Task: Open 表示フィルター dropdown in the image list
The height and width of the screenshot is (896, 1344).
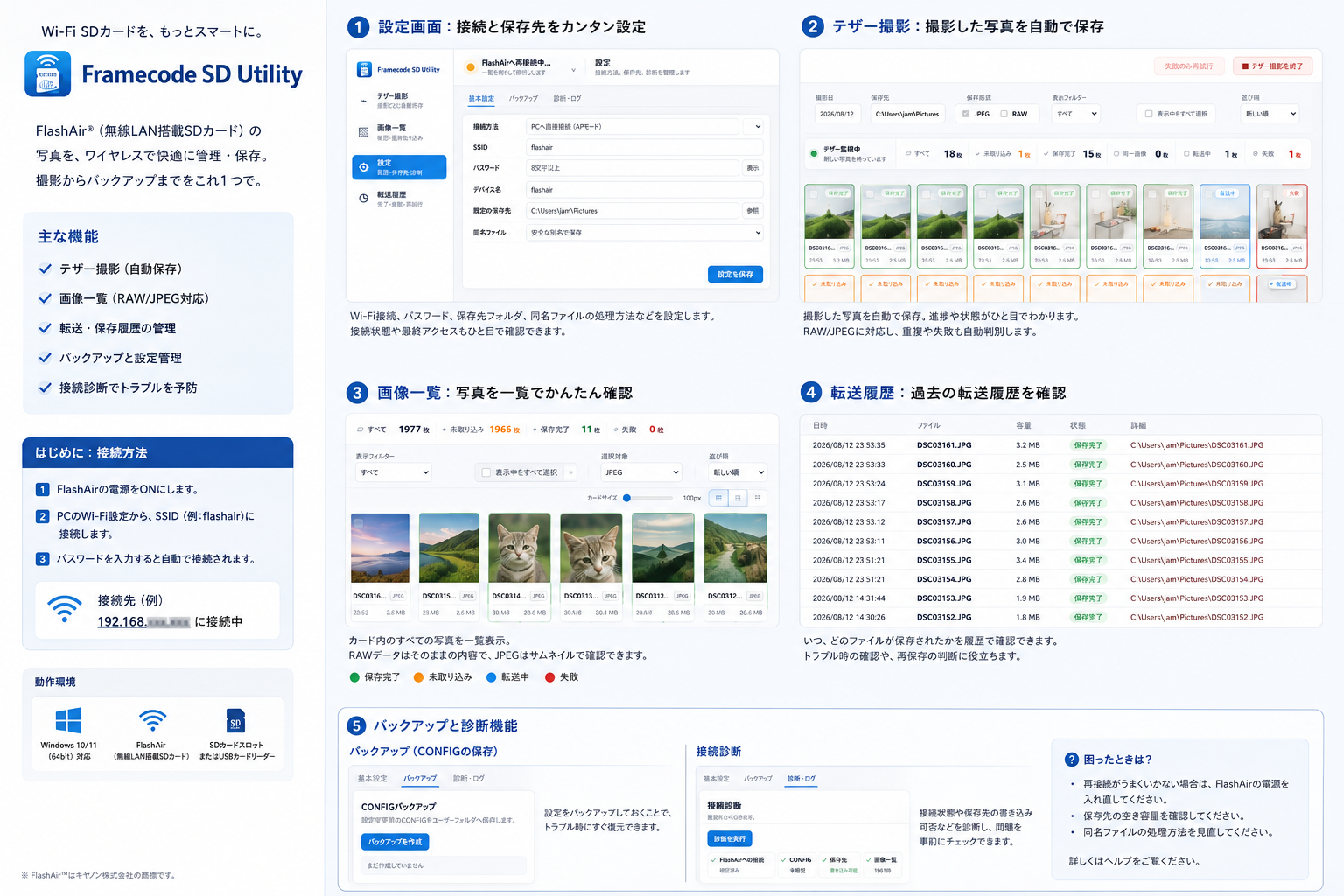Action: pyautogui.click(x=394, y=472)
